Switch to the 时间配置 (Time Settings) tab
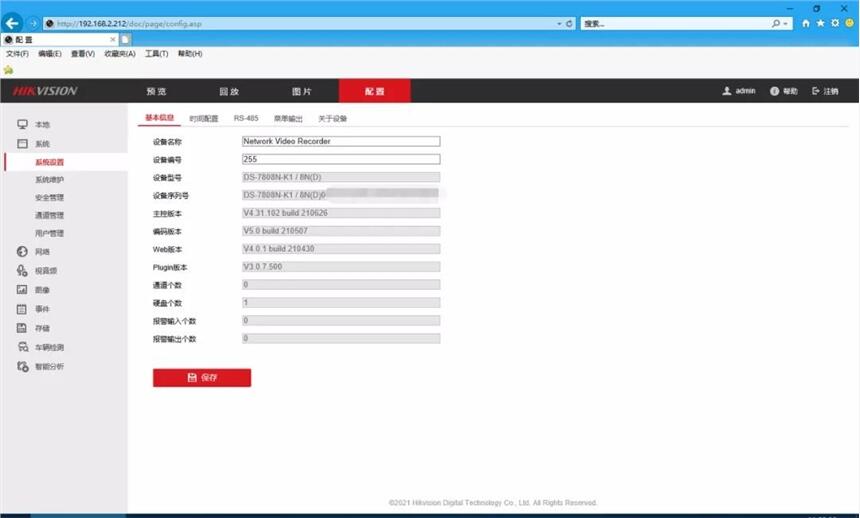 tap(204, 118)
